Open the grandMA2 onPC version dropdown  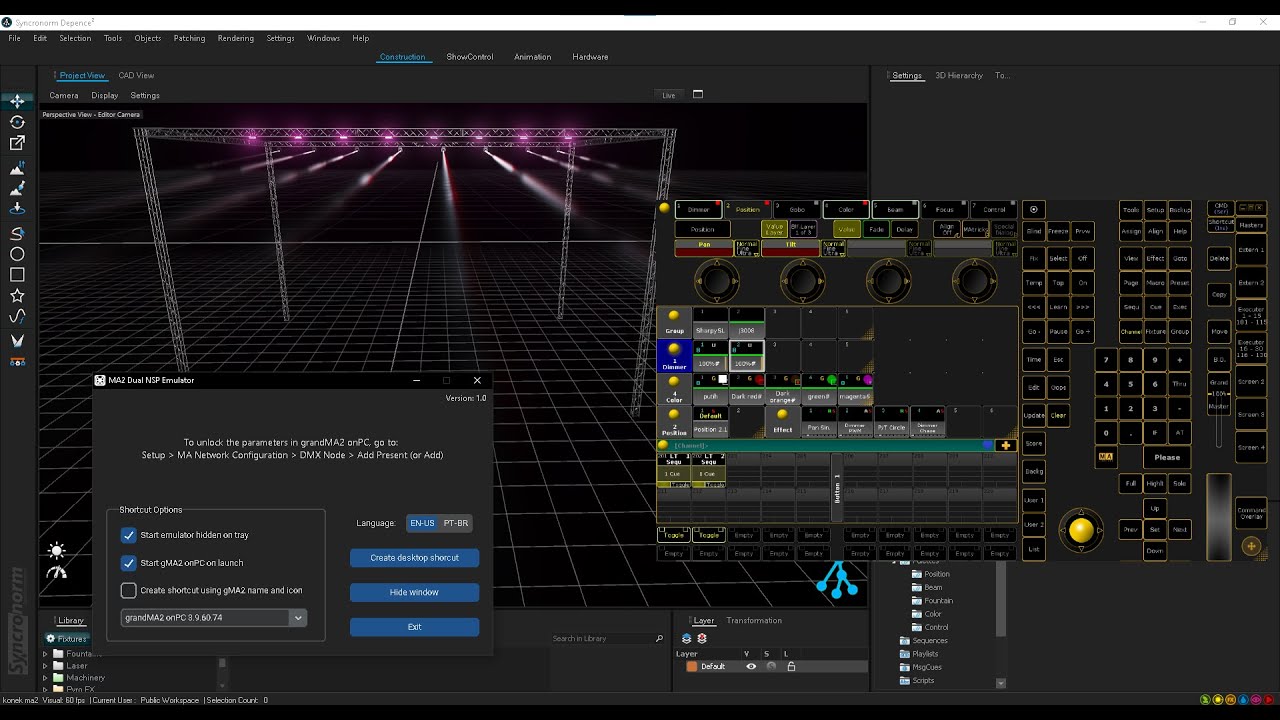coord(214,618)
